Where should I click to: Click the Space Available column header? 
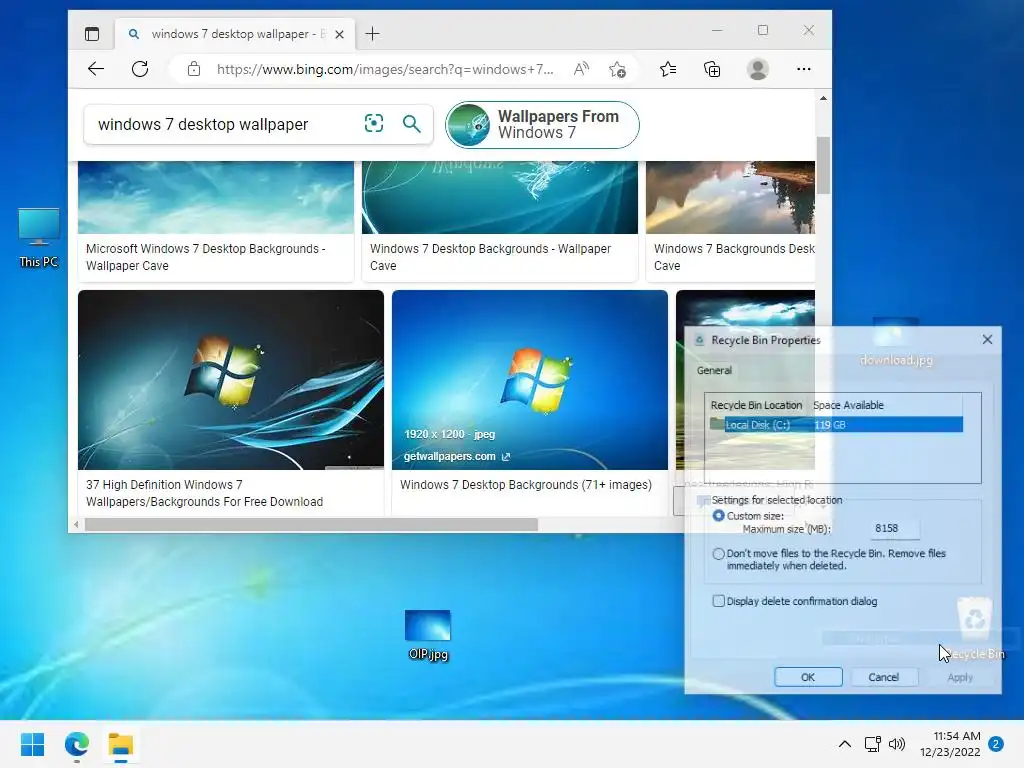click(848, 405)
